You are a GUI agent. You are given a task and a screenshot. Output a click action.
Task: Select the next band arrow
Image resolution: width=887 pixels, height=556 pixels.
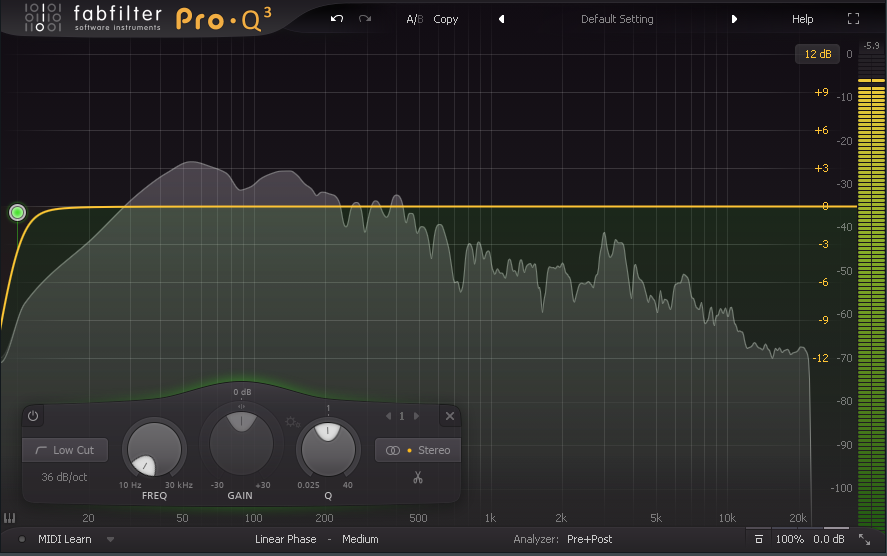(416, 416)
